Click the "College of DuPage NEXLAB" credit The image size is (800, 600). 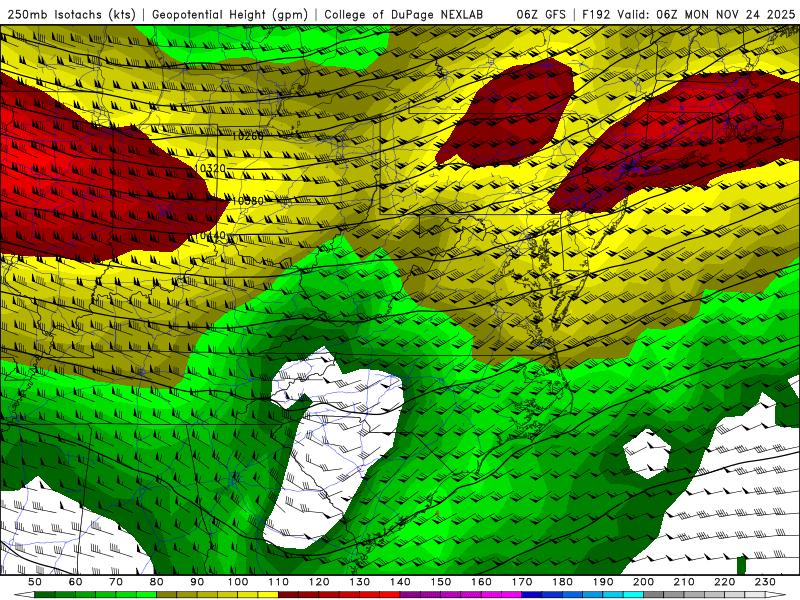[404, 15]
